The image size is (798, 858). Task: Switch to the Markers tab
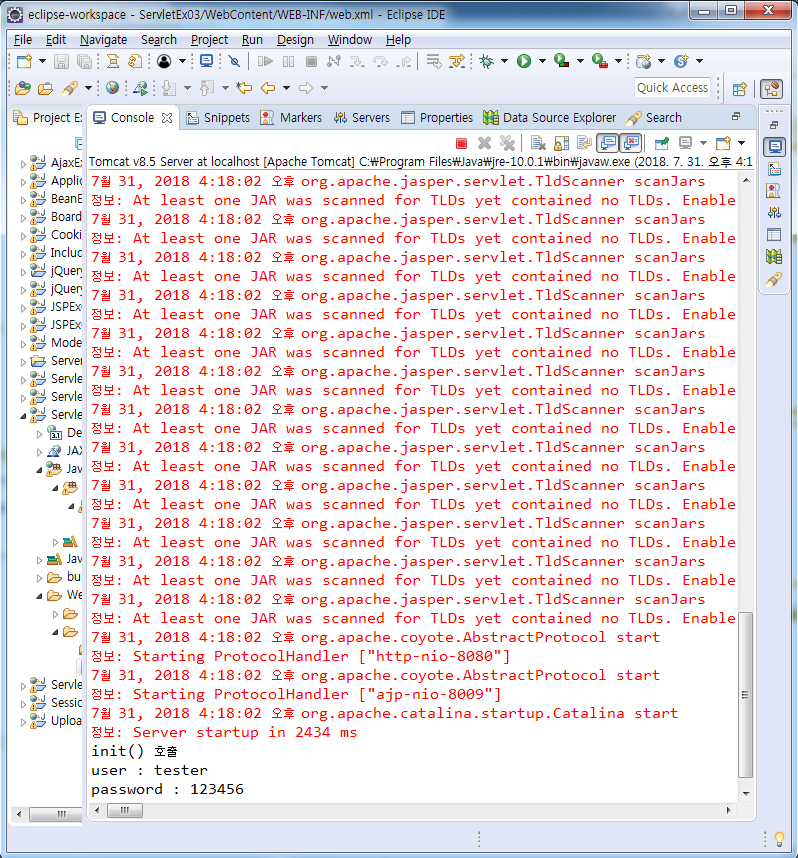point(291,118)
